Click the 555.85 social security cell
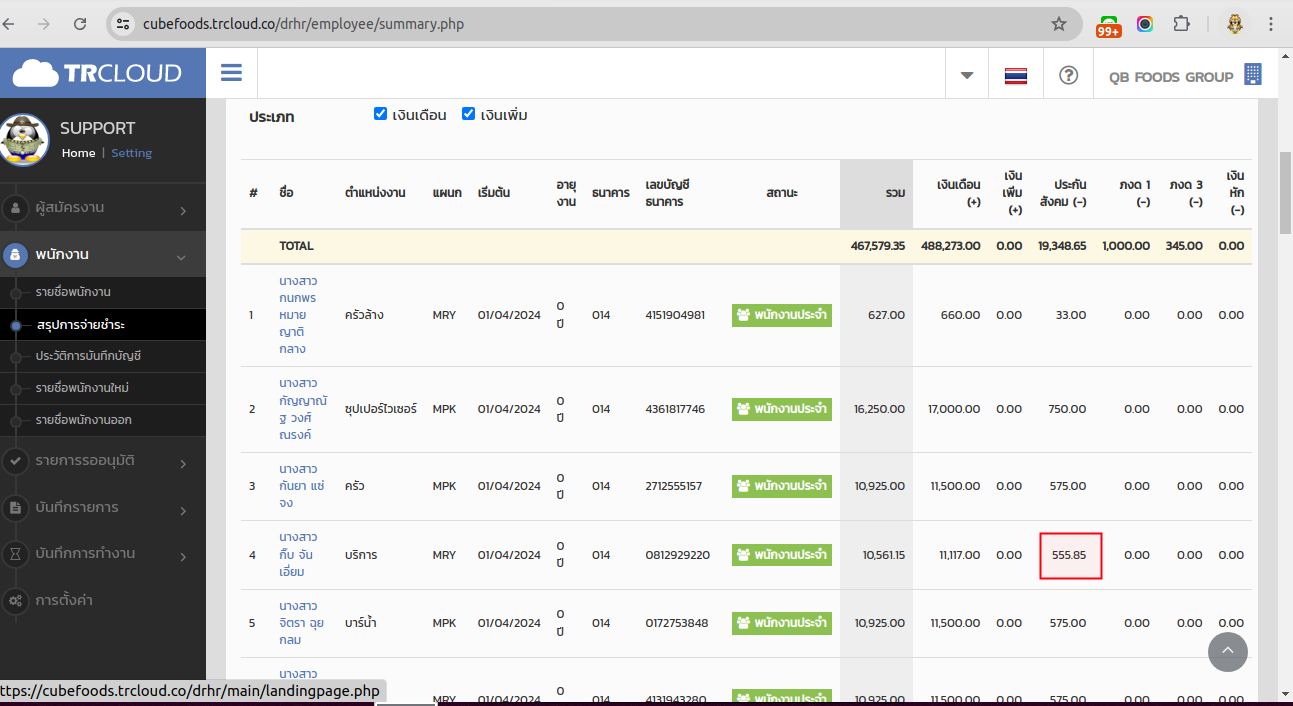The width and height of the screenshot is (1293, 706). [x=1070, y=555]
